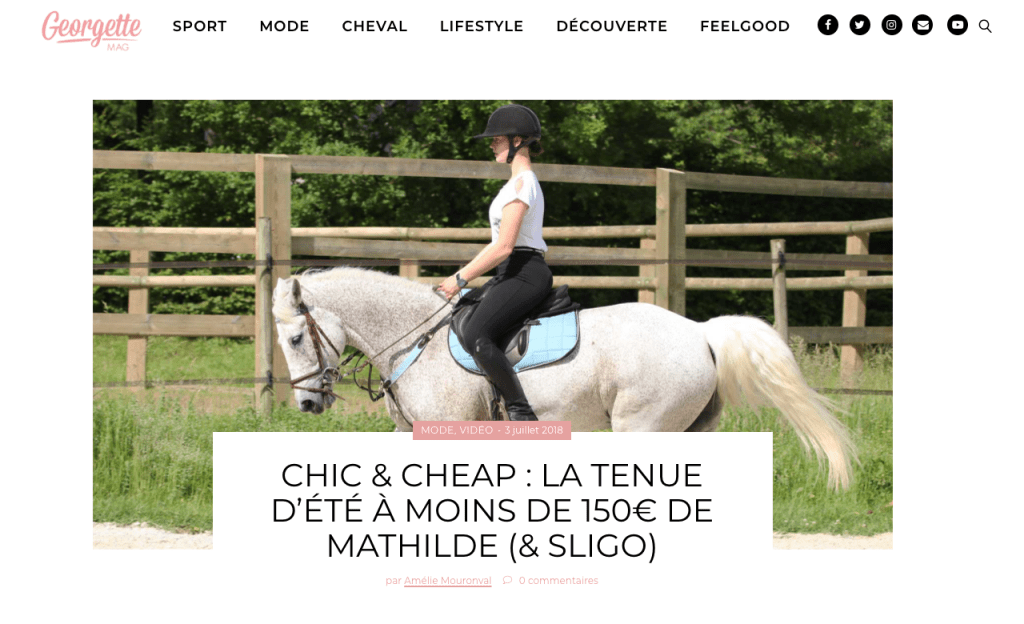Open the Instagram social icon

point(891,25)
